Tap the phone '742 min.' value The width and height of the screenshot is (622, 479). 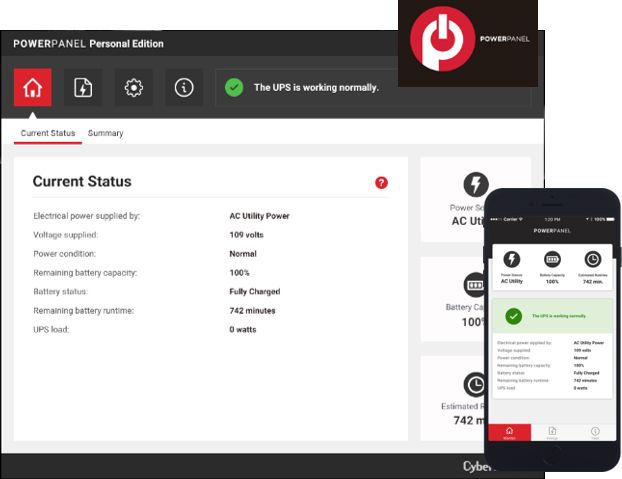593,282
